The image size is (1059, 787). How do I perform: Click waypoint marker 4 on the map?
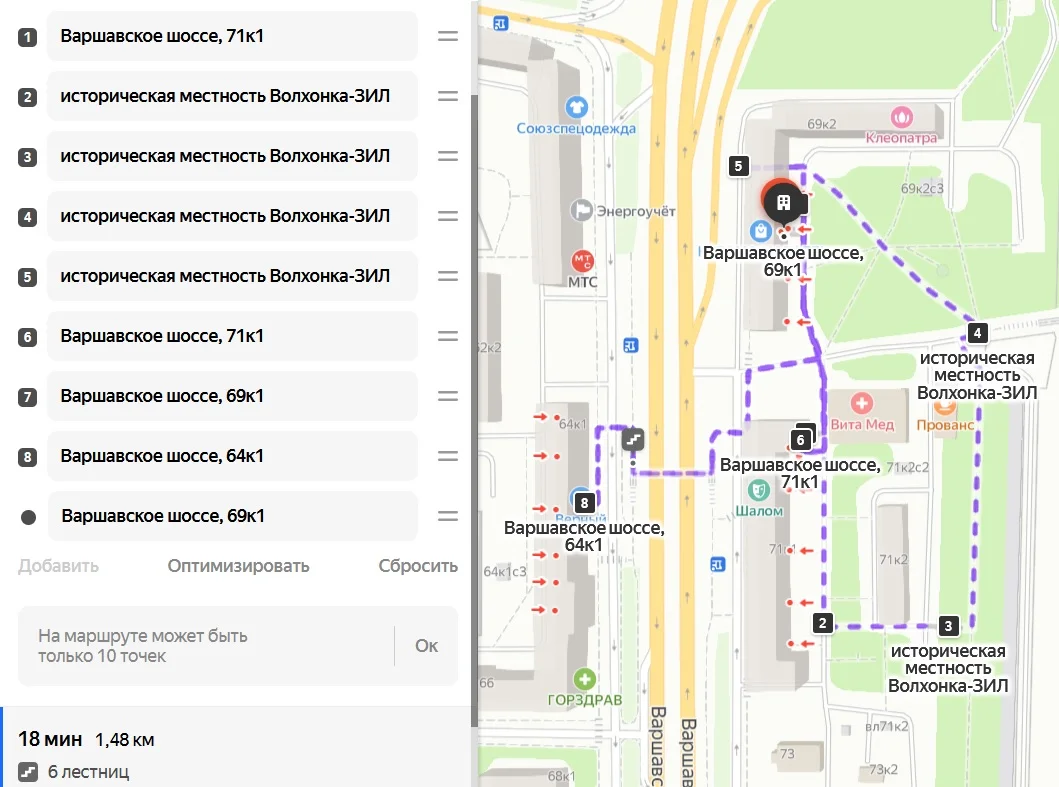pos(977,332)
